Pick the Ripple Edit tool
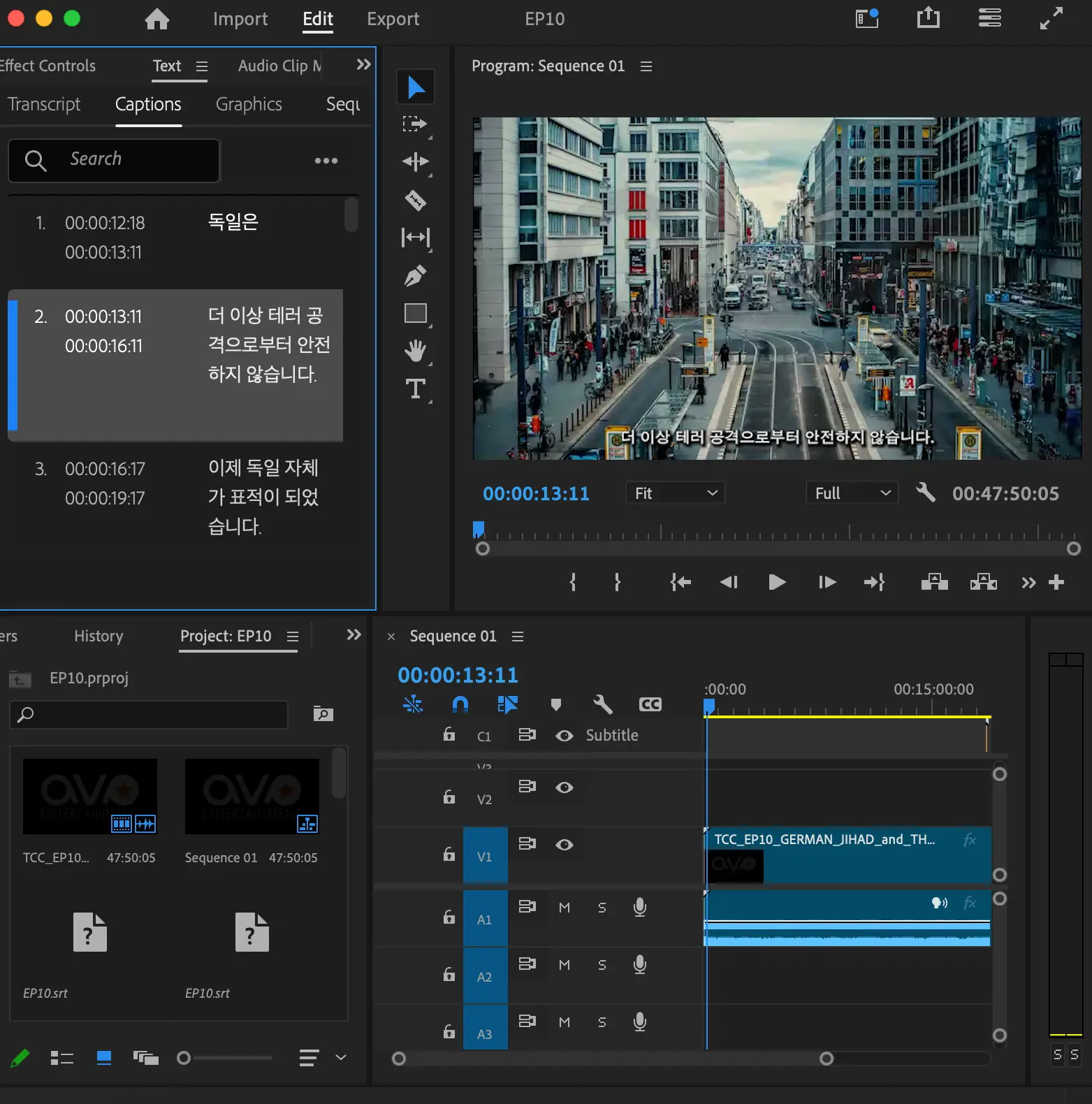This screenshot has height=1104, width=1092. click(415, 162)
